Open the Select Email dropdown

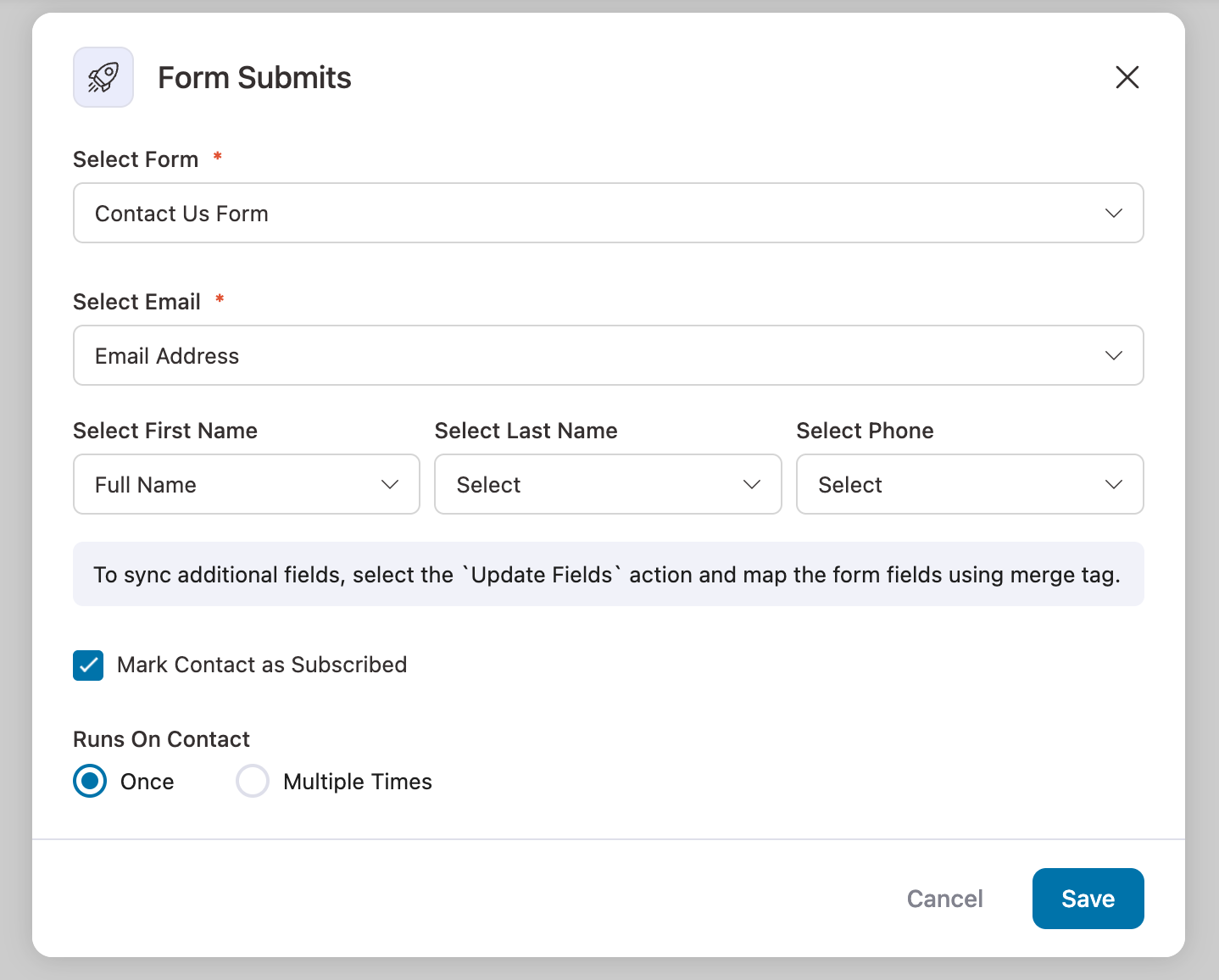(x=609, y=355)
